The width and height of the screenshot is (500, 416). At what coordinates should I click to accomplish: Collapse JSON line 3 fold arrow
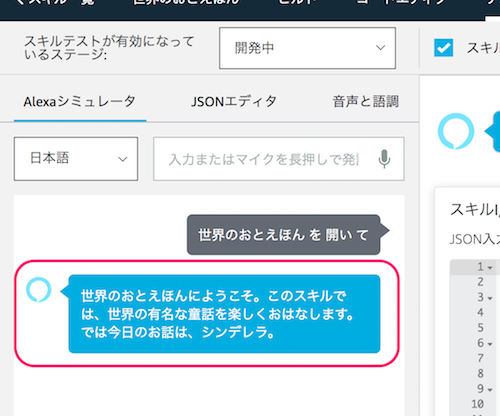pos(490,298)
